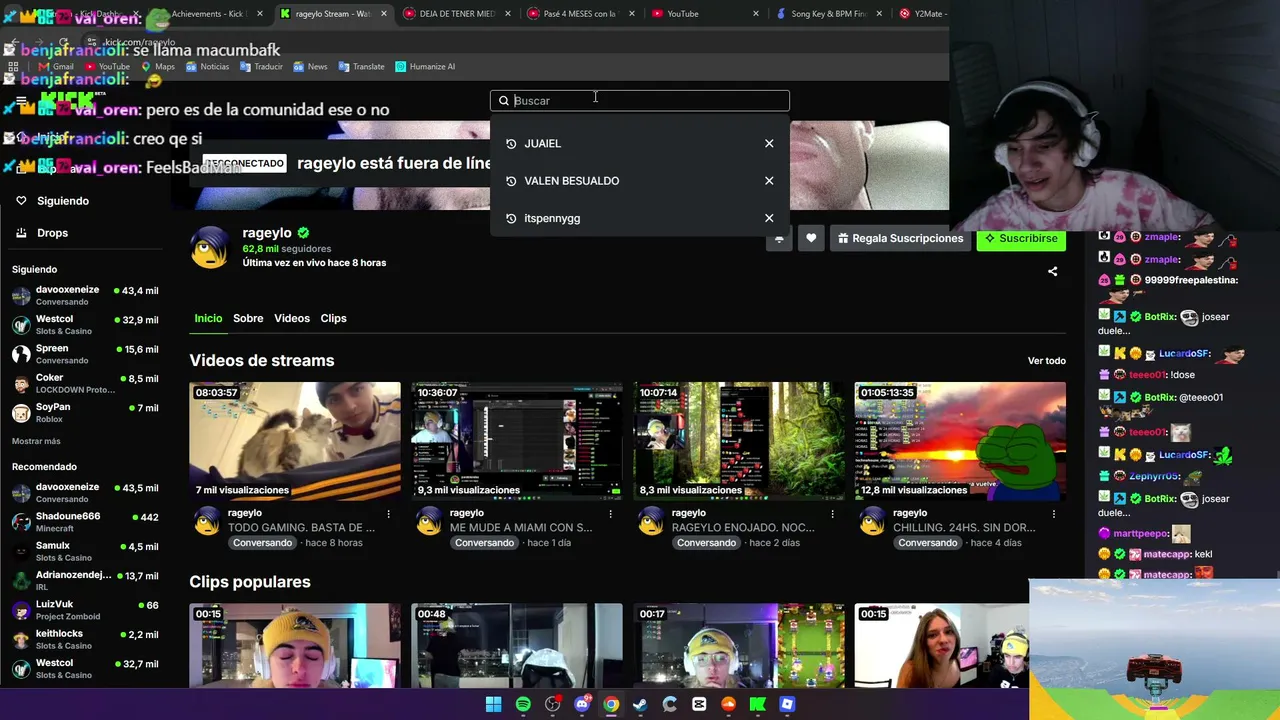Open options menu for TODO GAMING video

[x=388, y=514]
